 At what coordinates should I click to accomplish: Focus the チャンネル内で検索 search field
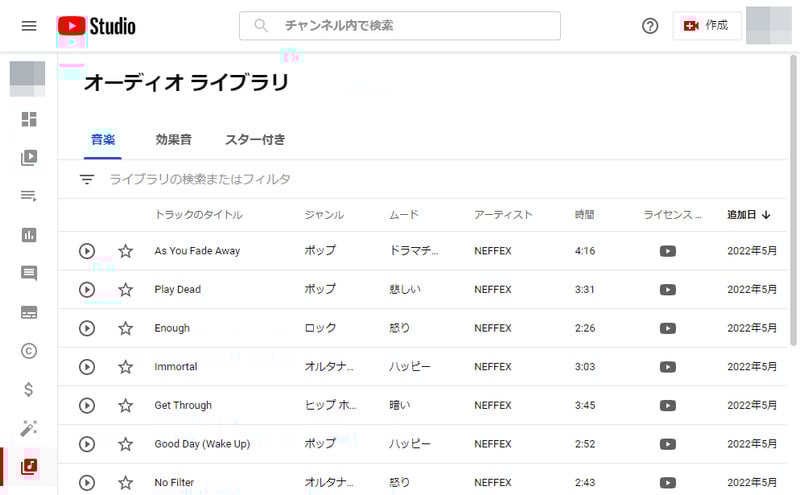[x=399, y=26]
